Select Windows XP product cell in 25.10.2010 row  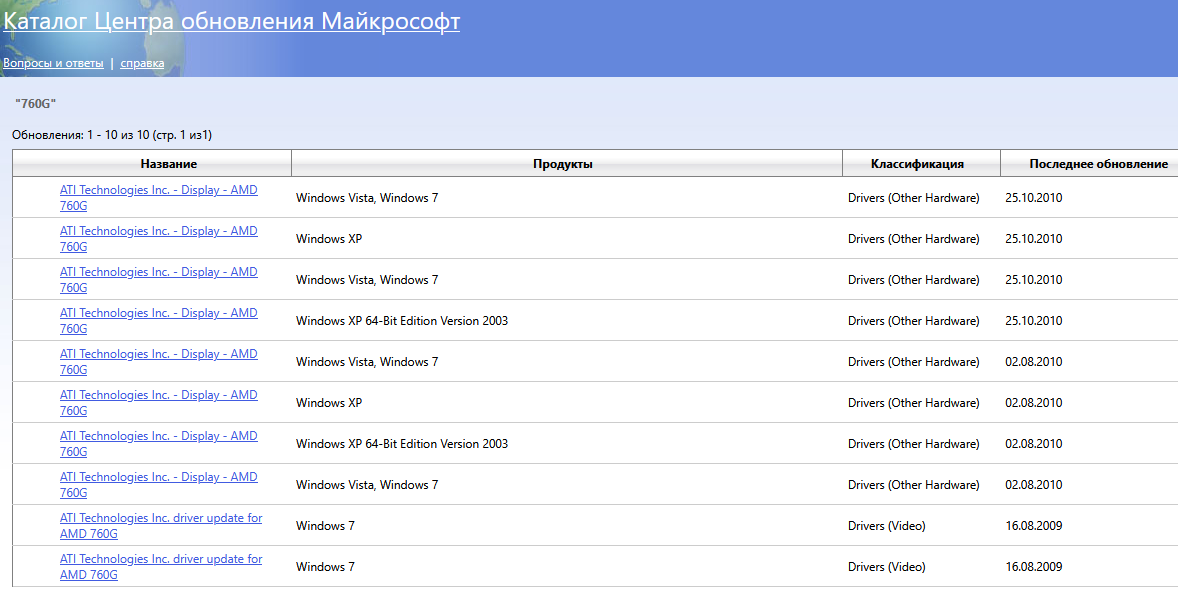point(329,239)
